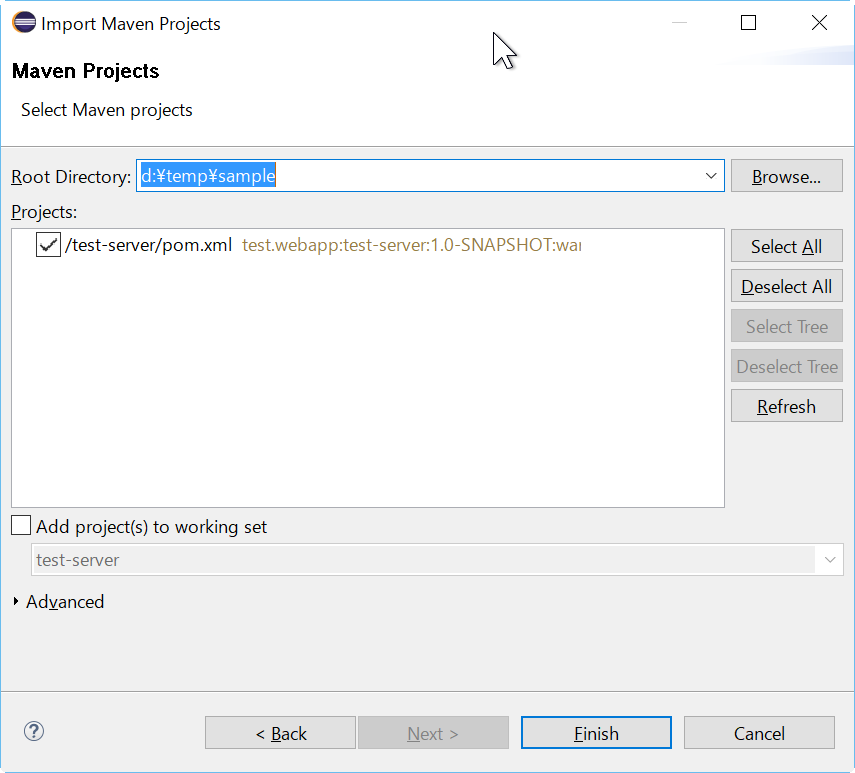Click Finish to import the project

(595, 732)
